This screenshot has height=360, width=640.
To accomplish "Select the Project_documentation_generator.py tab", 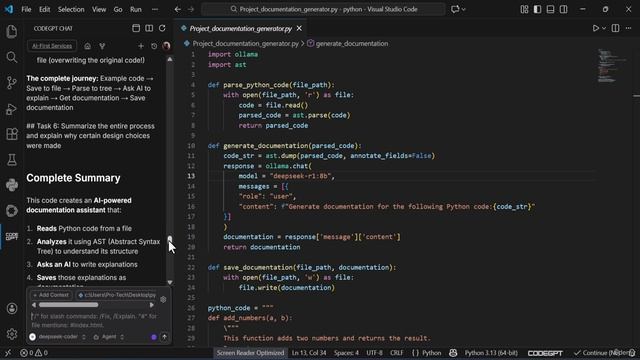I will point(240,28).
